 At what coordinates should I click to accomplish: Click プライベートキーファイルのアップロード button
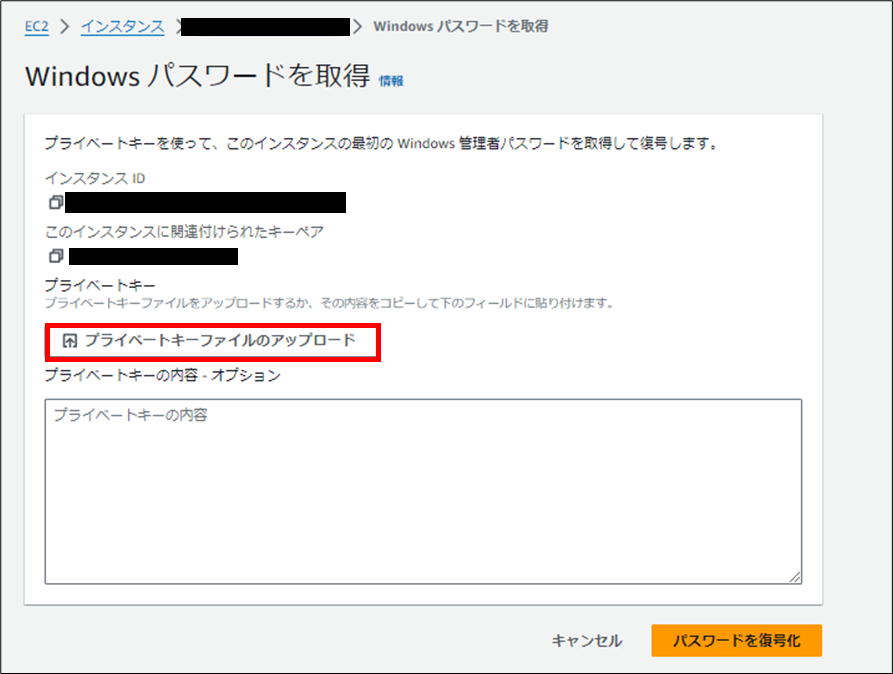(x=212, y=342)
